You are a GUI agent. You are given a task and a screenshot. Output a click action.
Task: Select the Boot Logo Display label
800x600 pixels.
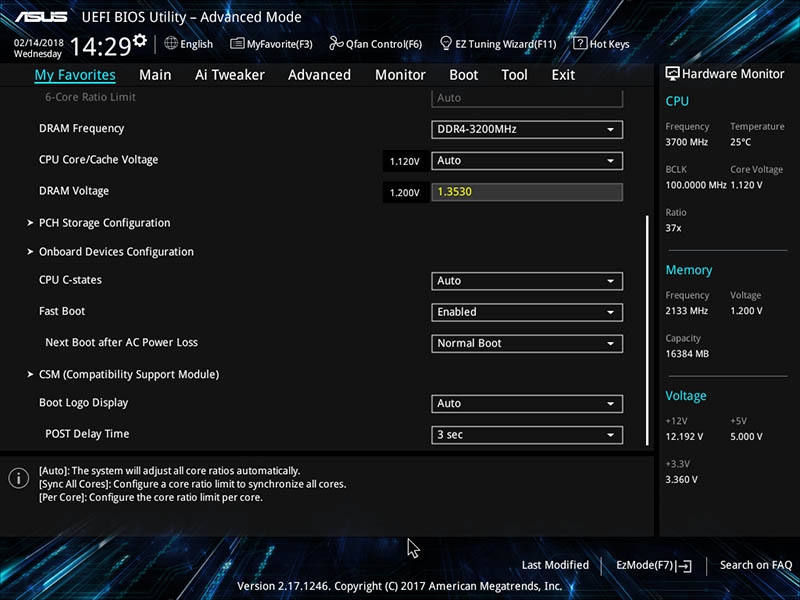pos(84,403)
